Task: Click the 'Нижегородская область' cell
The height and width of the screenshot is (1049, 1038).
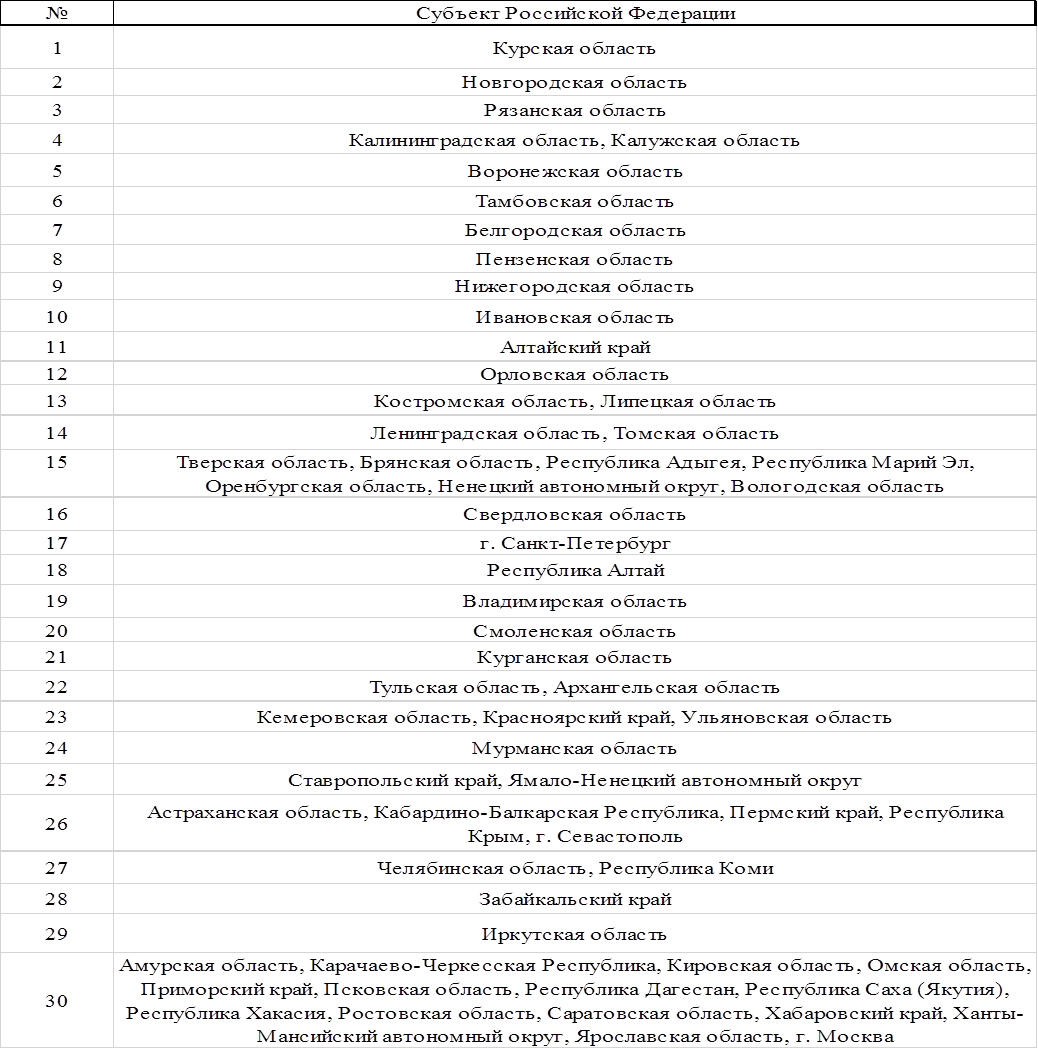Action: coord(575,286)
